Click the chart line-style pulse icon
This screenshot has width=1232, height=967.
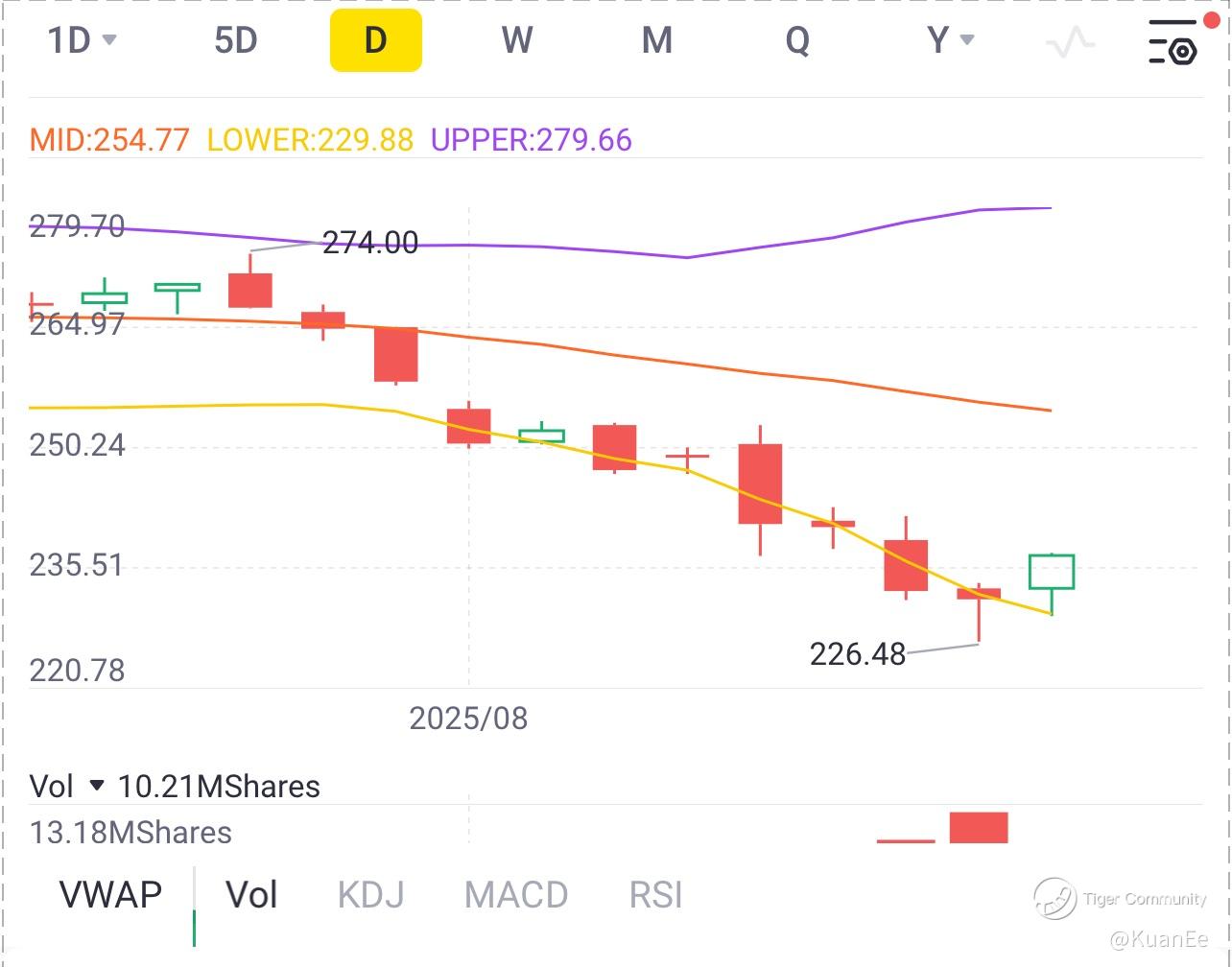(1070, 41)
